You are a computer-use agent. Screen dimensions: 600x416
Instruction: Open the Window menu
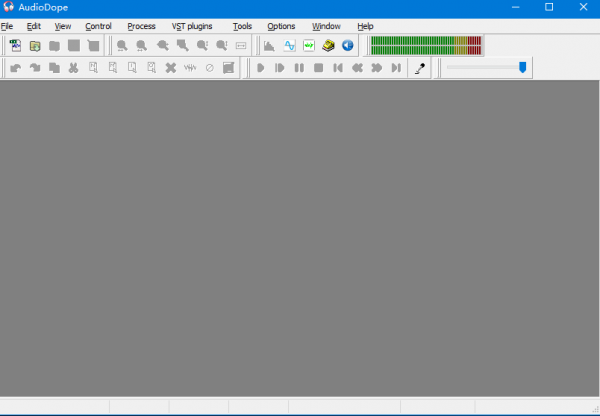click(326, 26)
